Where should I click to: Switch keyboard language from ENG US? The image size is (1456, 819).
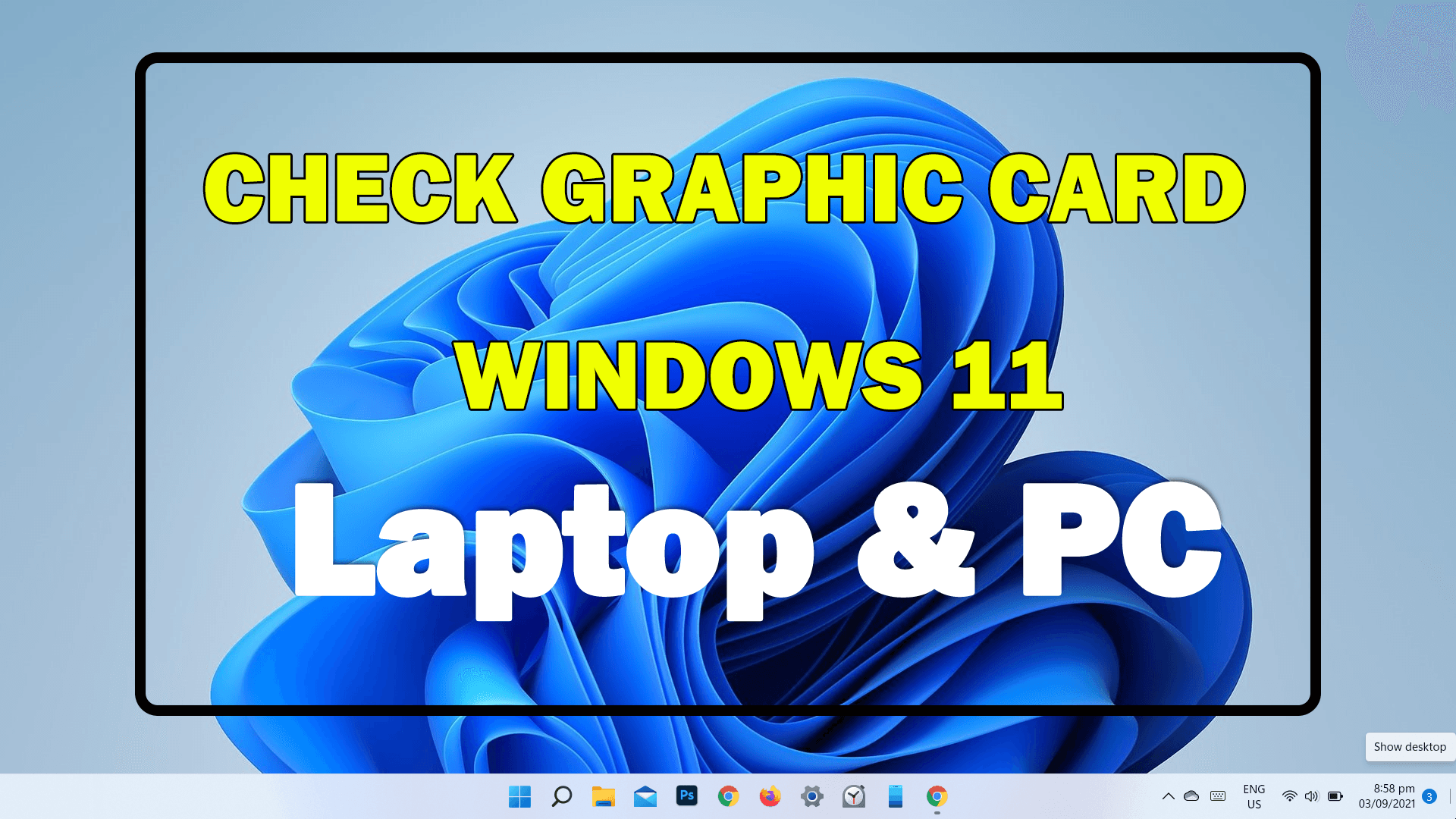pyautogui.click(x=1254, y=796)
